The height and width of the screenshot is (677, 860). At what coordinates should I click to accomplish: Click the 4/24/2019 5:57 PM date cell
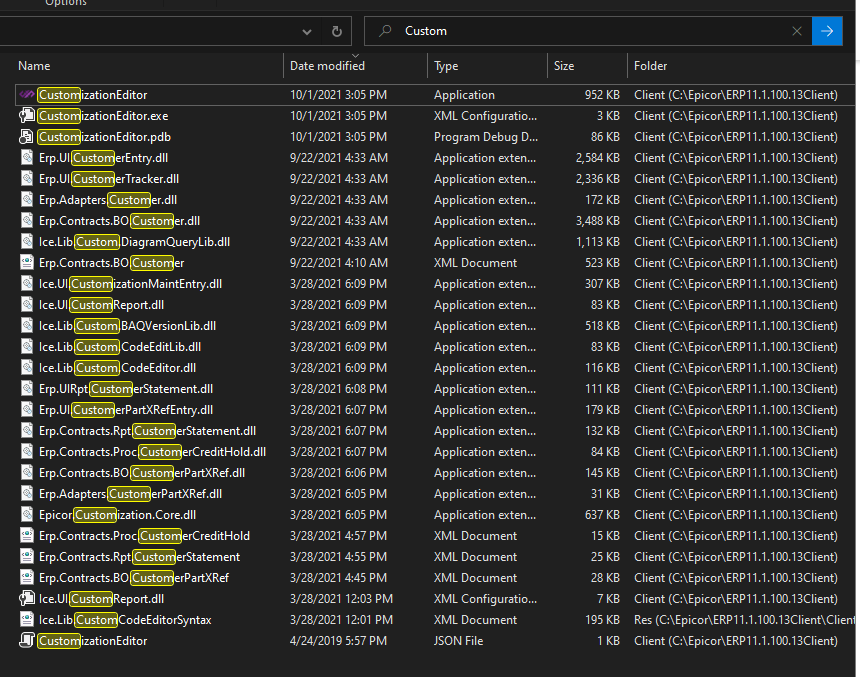point(338,641)
